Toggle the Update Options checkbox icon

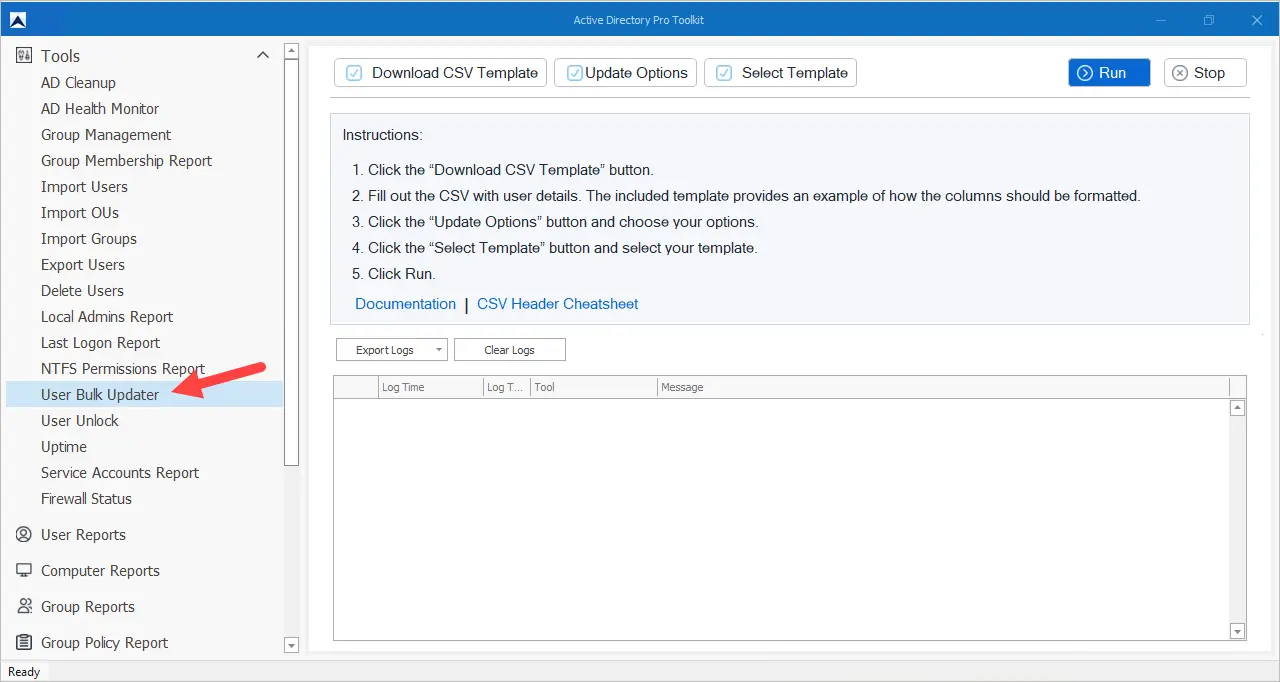tap(574, 73)
